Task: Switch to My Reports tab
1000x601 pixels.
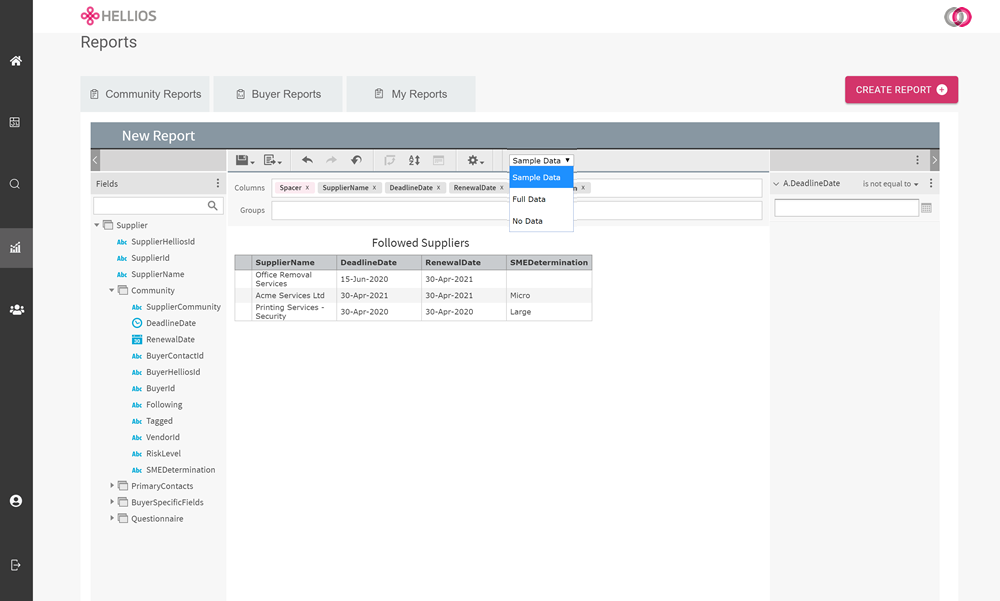Action: (x=411, y=94)
